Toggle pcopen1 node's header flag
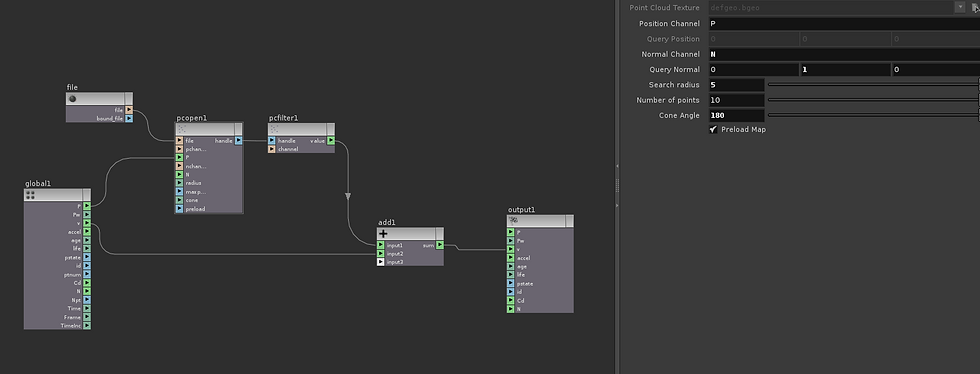Screen dimensions: 980x374 coord(238,129)
